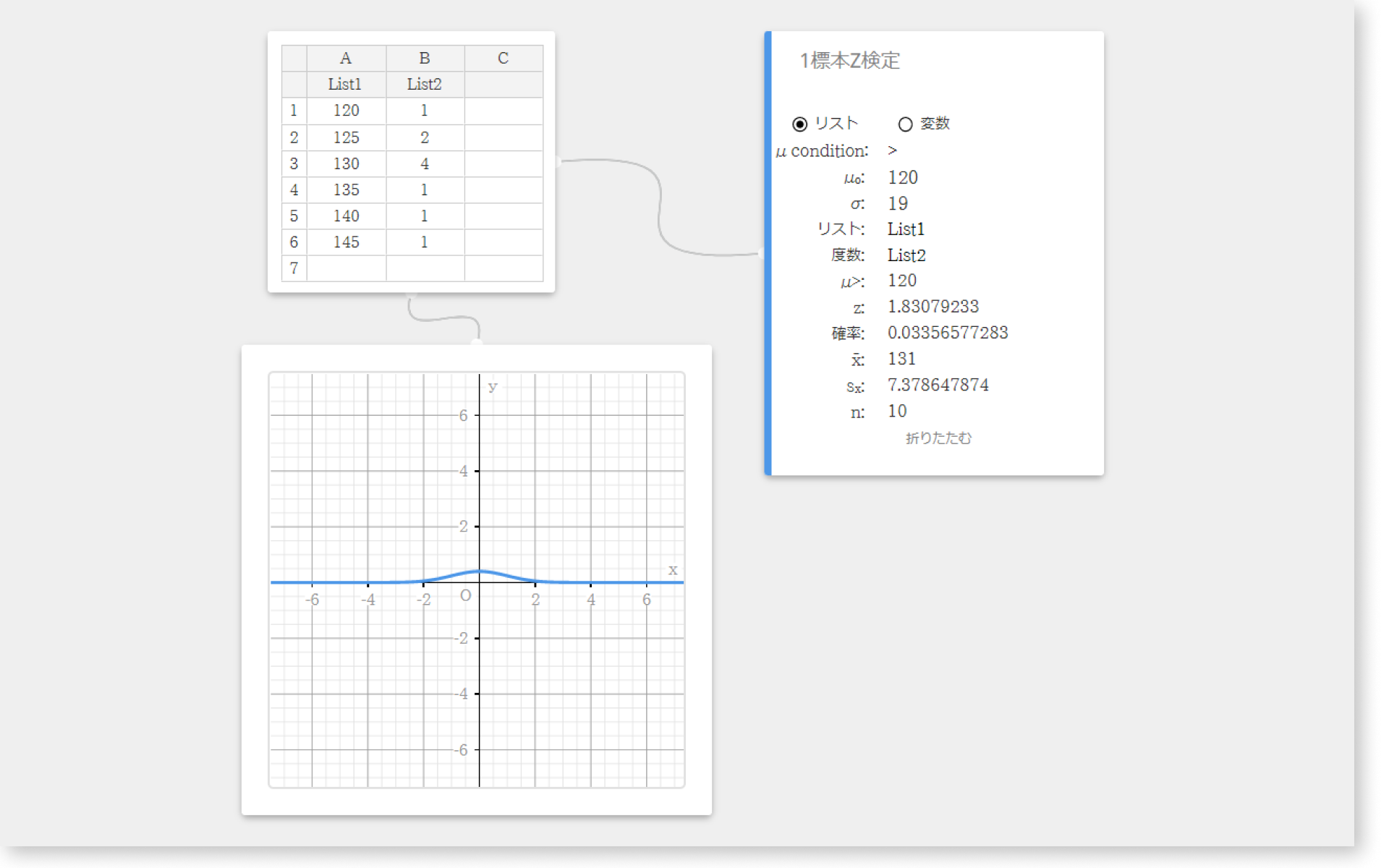Open the 度数 frequency selector showing List2
1389x868 pixels.
906,255
